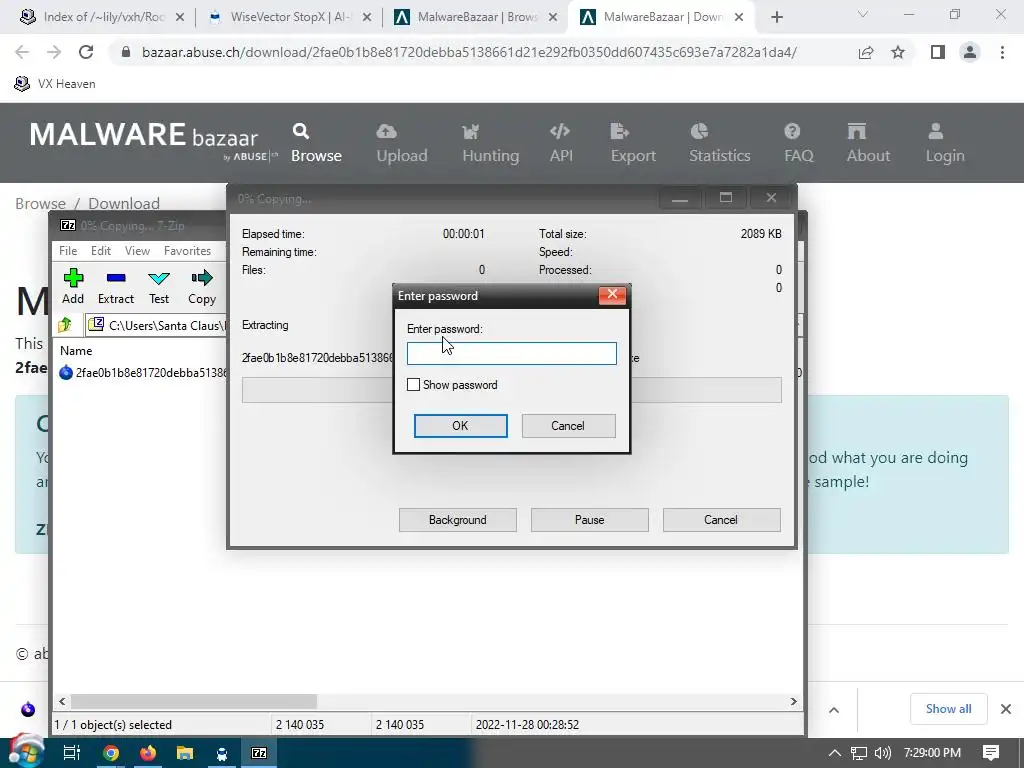Open the Edit menu in 7-Zip
The image size is (1024, 768).
point(101,251)
